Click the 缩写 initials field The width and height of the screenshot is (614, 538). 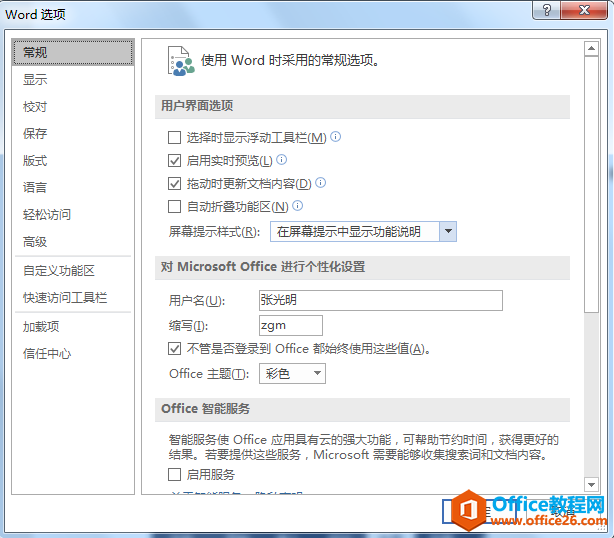pyautogui.click(x=291, y=325)
